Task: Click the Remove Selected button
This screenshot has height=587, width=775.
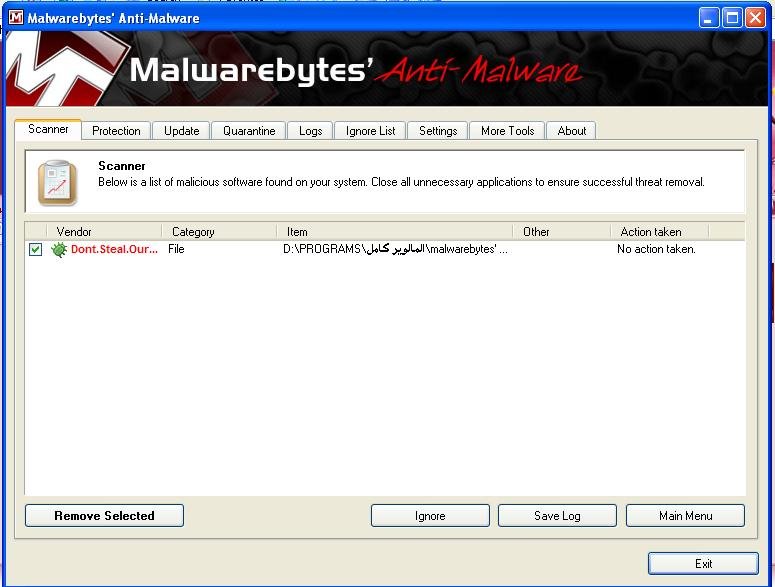Action: 104,515
